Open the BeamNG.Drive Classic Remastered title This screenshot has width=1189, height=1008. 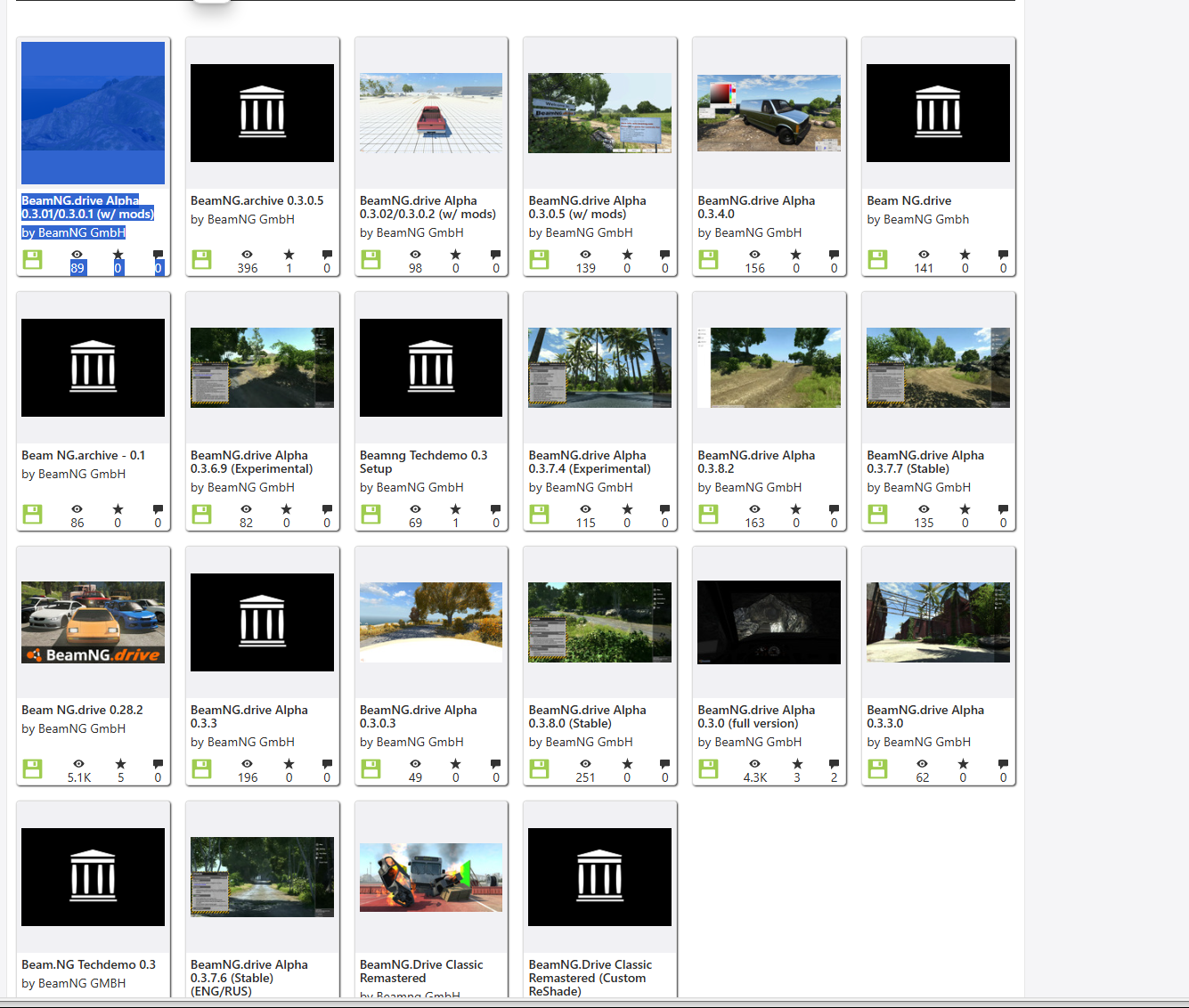pyautogui.click(x=421, y=971)
